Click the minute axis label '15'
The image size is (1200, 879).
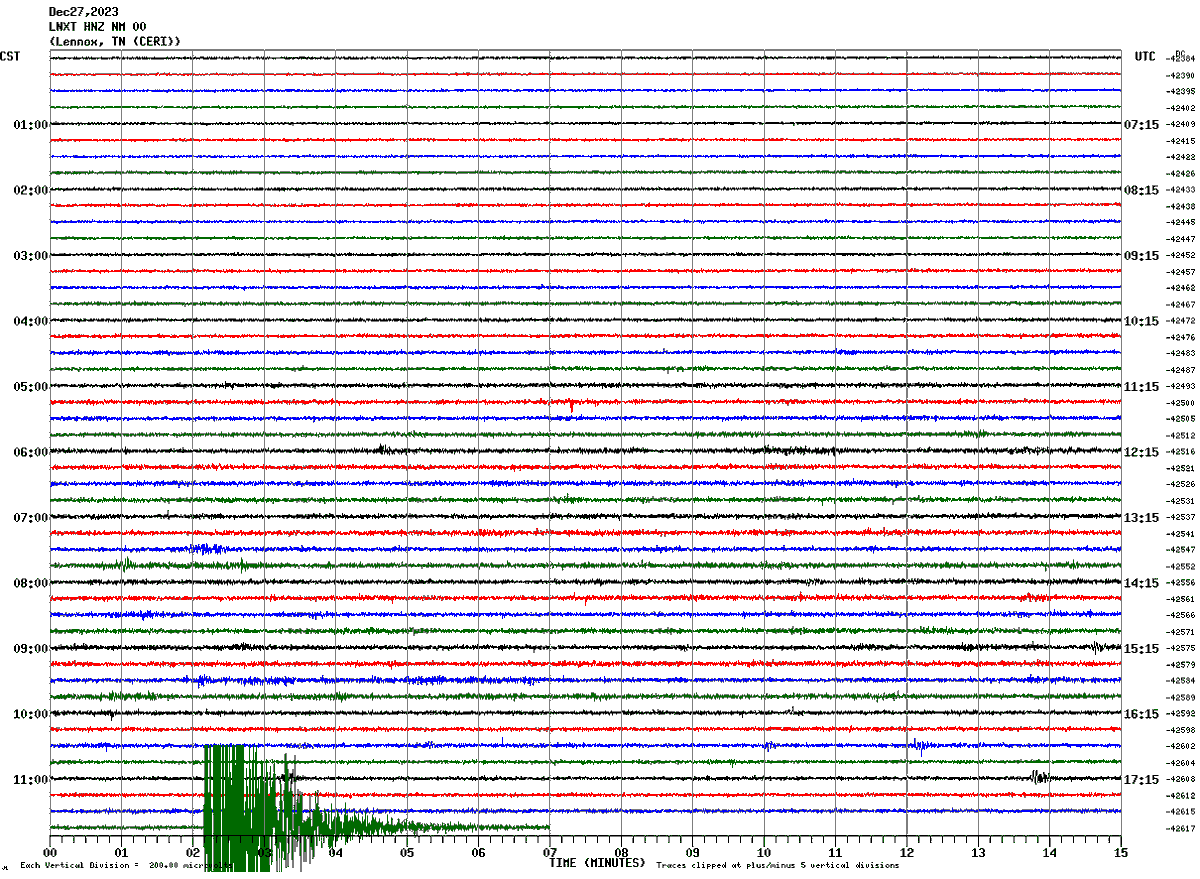pyautogui.click(x=1121, y=853)
